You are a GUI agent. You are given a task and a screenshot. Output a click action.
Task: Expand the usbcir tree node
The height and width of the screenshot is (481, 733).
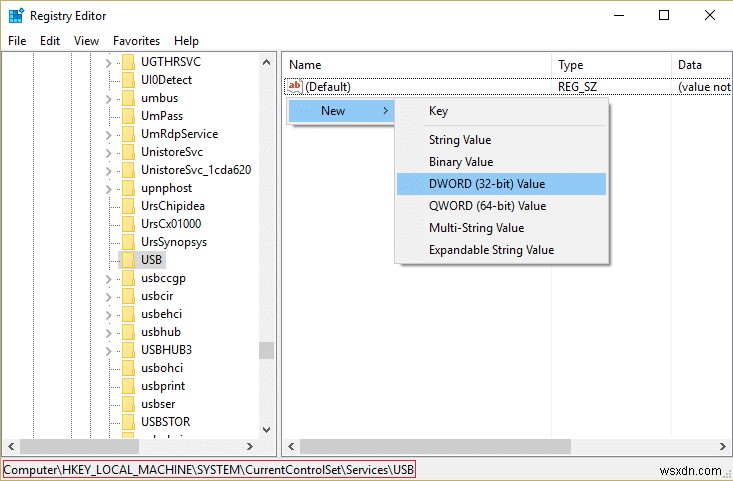108,297
